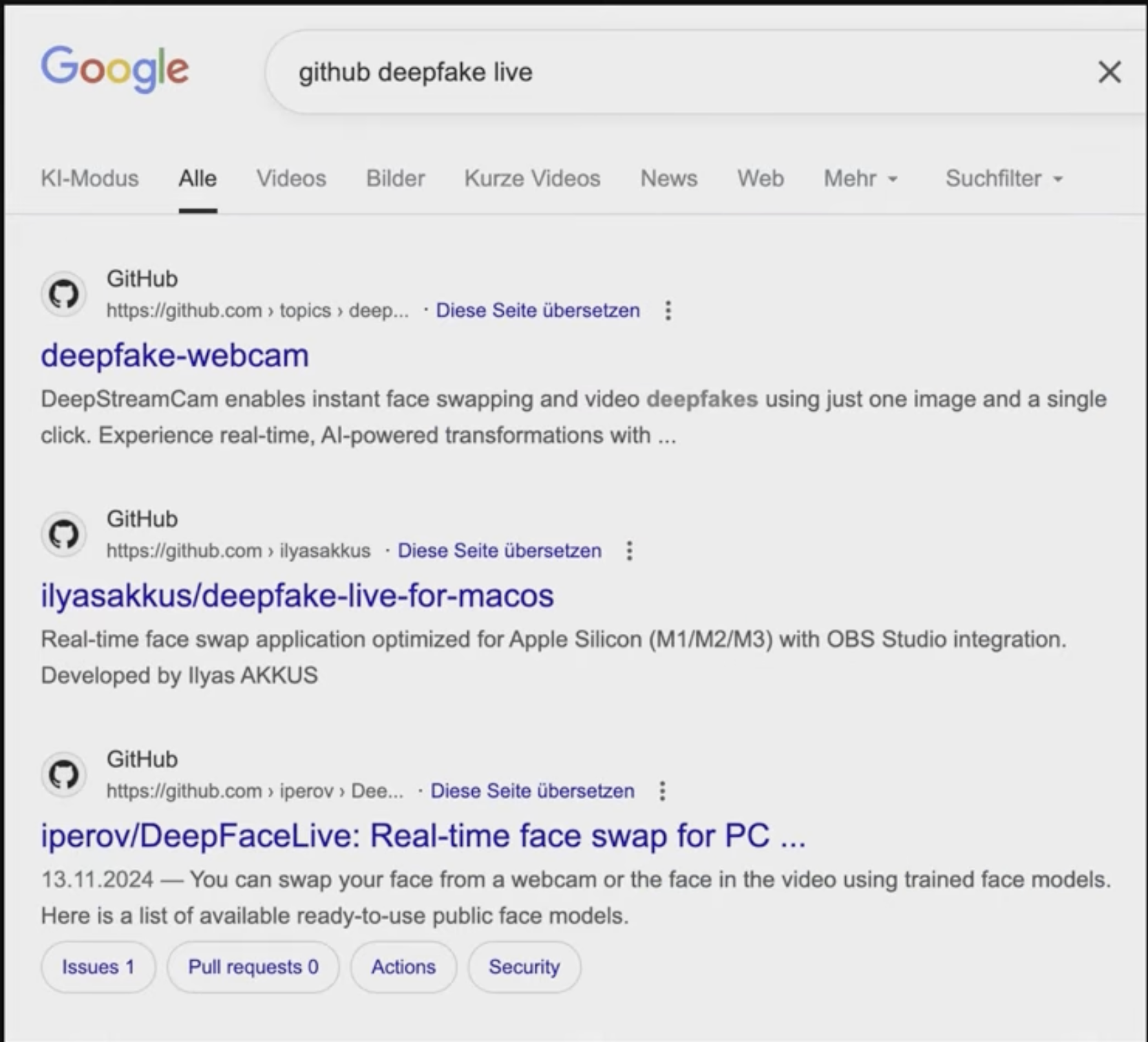Click the Pull requests 0 chip
Screen dimensions: 1148x1042
tap(253, 967)
